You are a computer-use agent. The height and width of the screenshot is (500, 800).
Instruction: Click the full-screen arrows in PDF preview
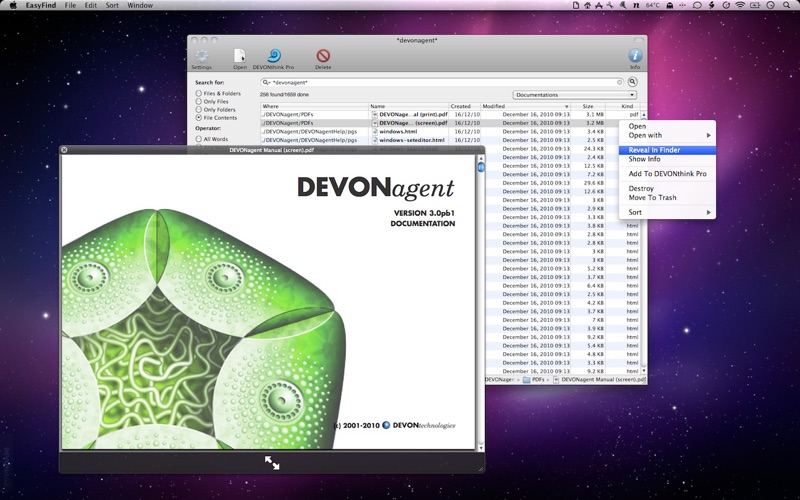click(272, 462)
